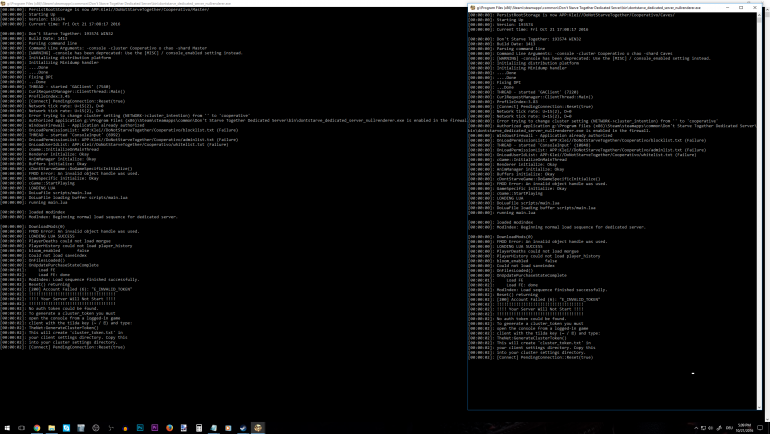This screenshot has width=770, height=434.
Task: Click the Caves console scrollbar down arrow
Action: click(x=759, y=407)
